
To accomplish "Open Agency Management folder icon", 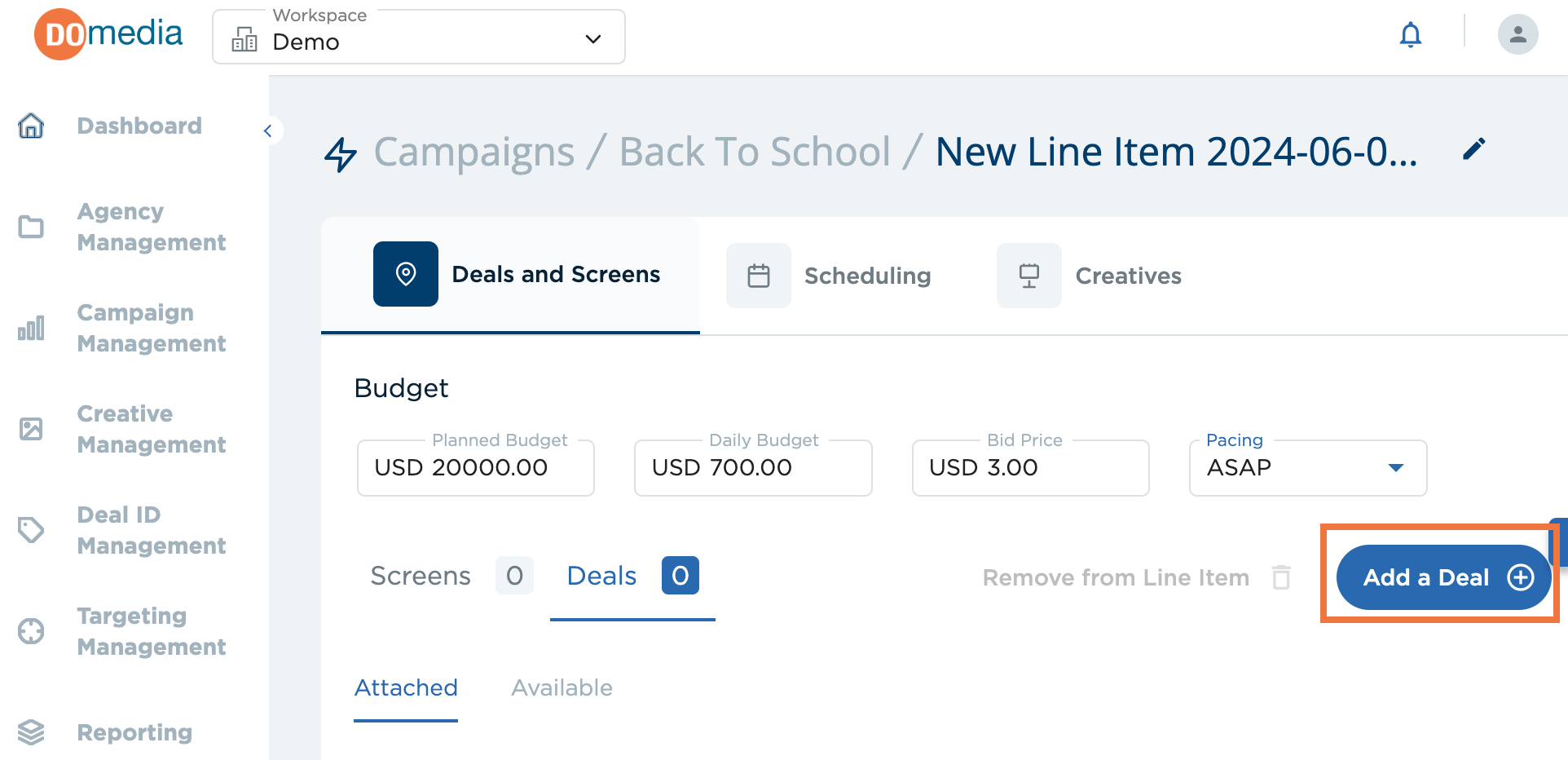I will click(x=31, y=227).
